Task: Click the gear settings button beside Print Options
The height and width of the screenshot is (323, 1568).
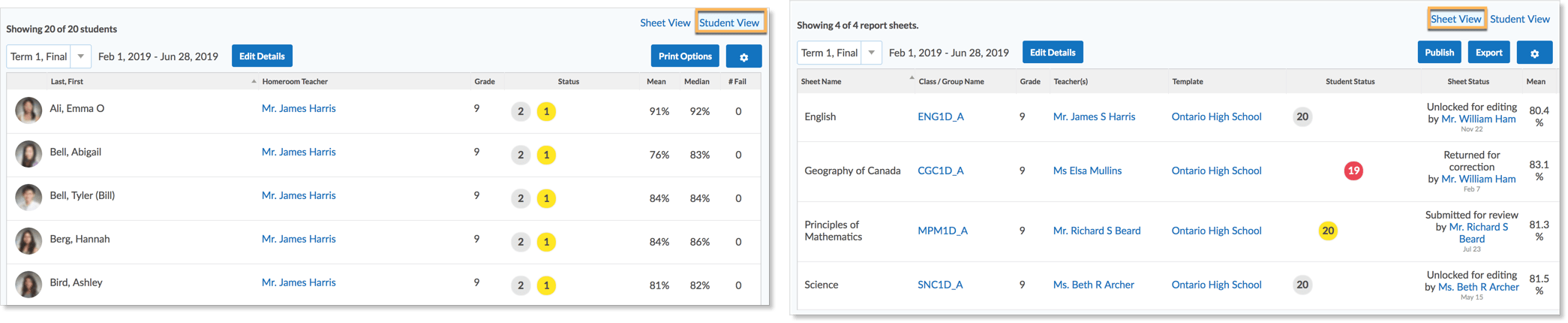Action: click(743, 56)
